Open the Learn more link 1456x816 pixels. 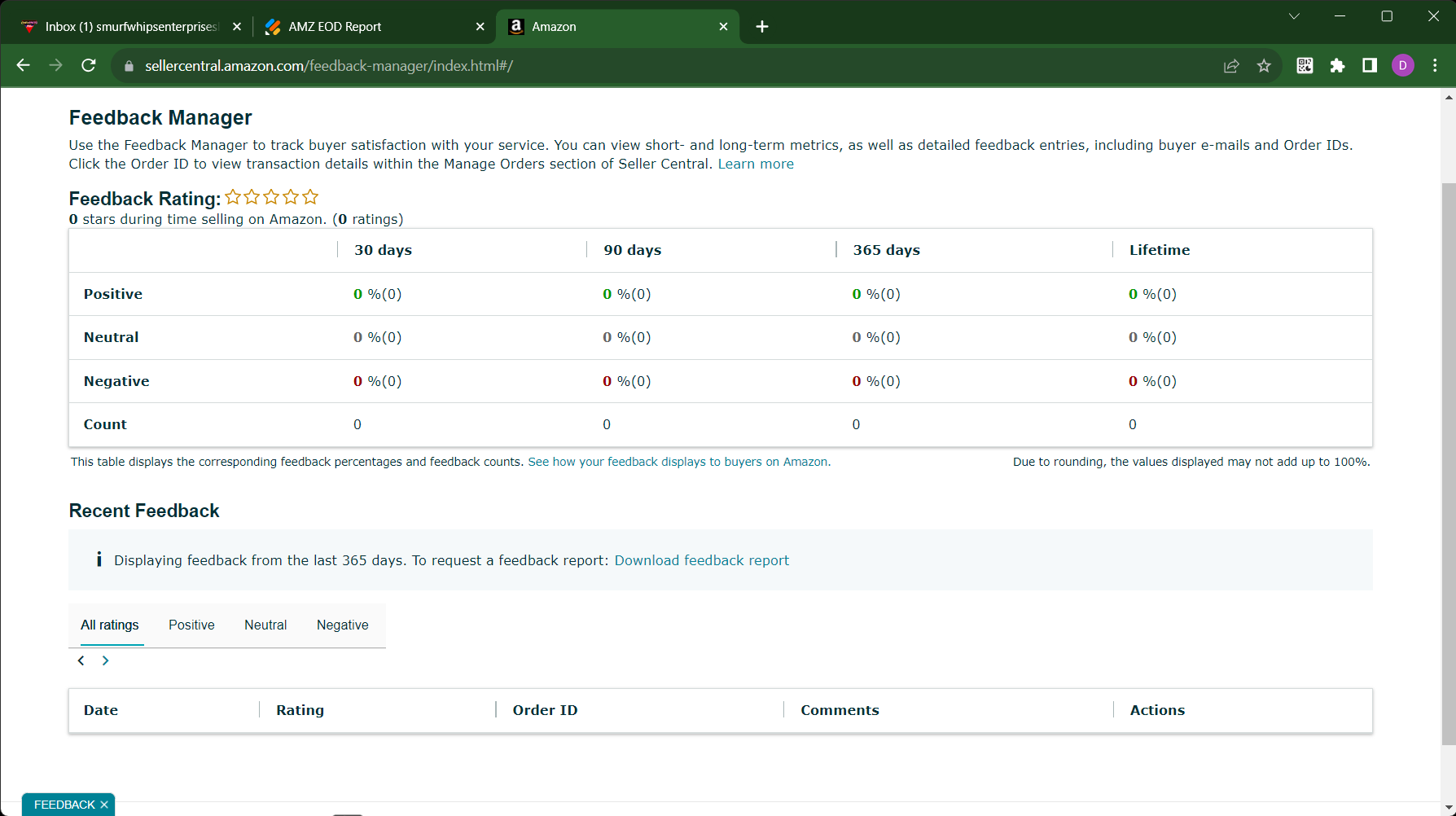pyautogui.click(x=756, y=164)
